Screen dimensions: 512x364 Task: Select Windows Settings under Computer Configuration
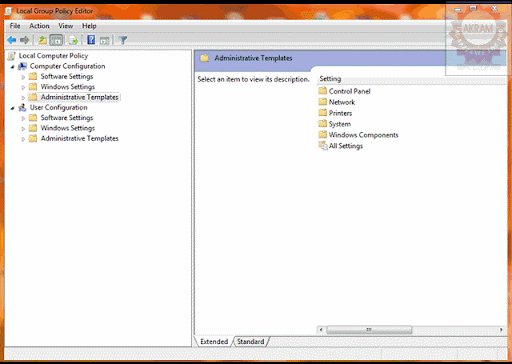tap(68, 87)
